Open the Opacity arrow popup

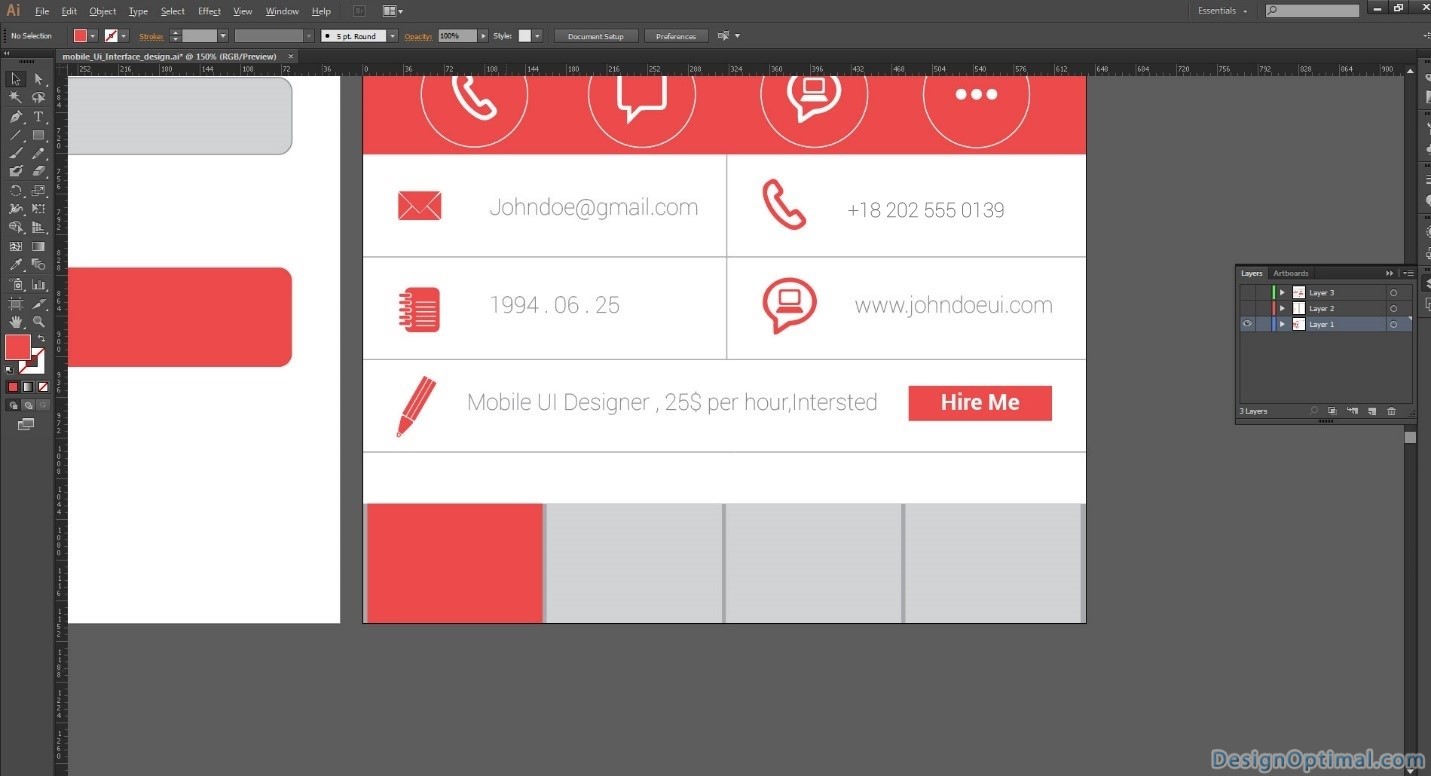(x=483, y=36)
